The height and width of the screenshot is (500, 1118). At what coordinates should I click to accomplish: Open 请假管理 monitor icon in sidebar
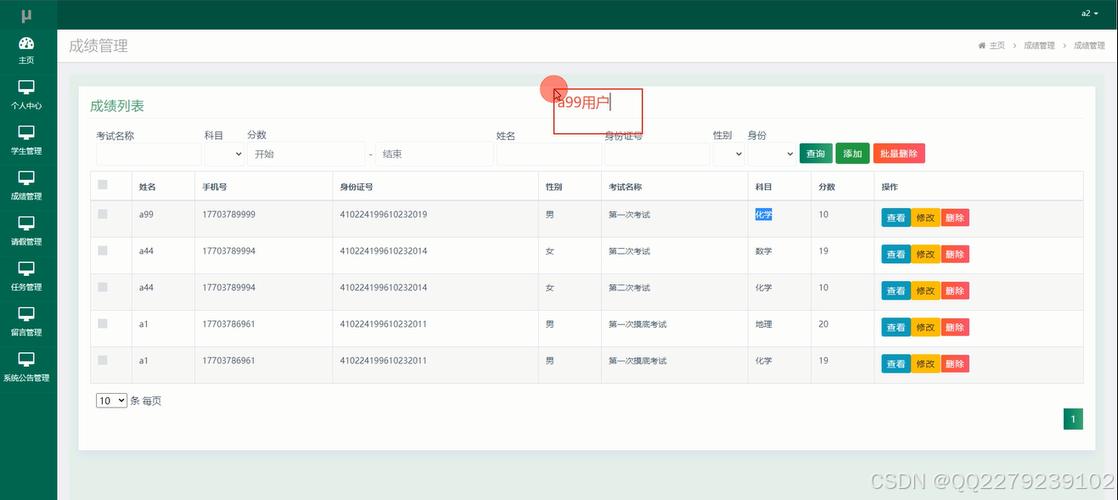click(26, 224)
